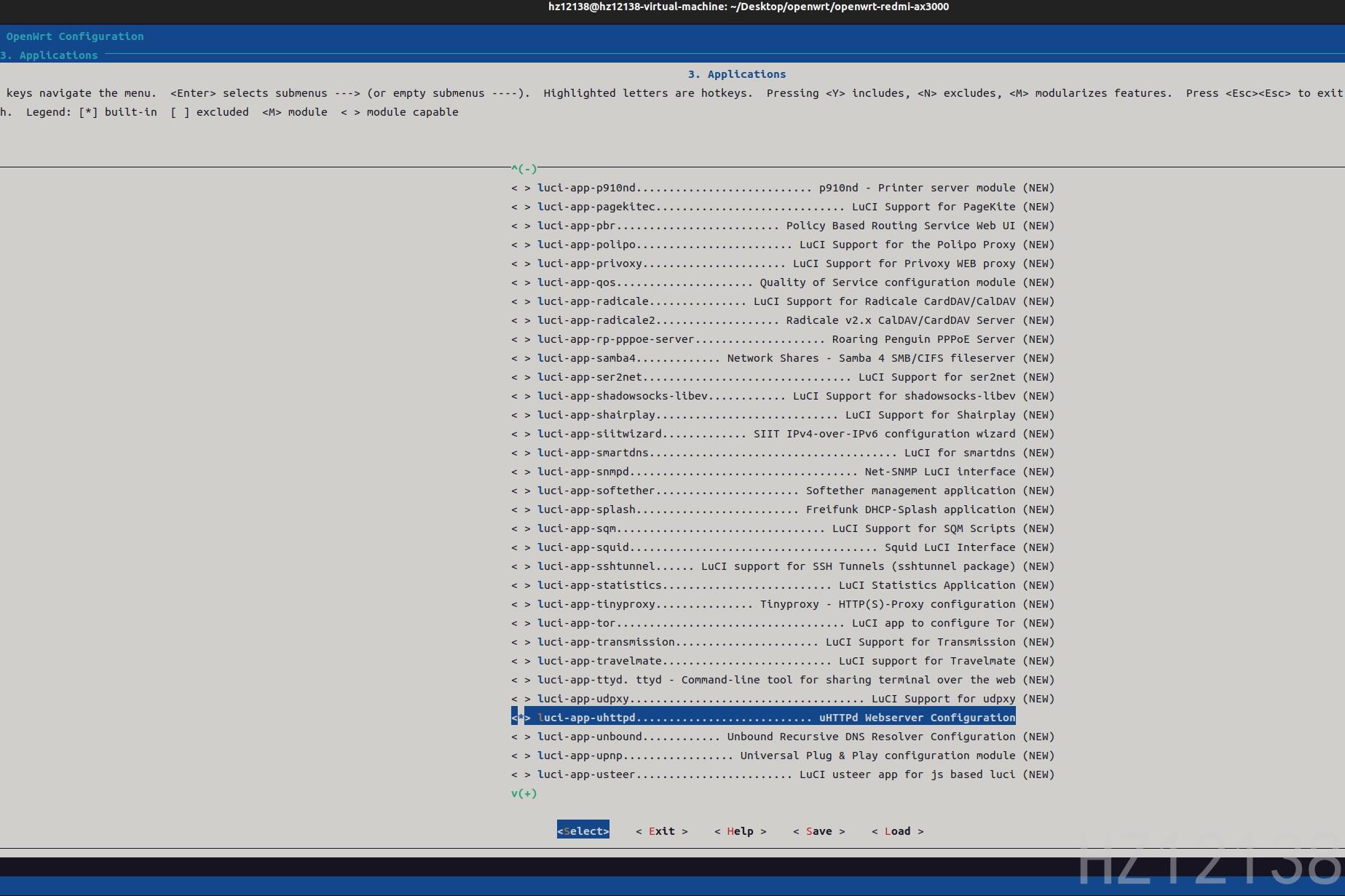Enable the luci-app-qos selection bracket

tap(521, 282)
